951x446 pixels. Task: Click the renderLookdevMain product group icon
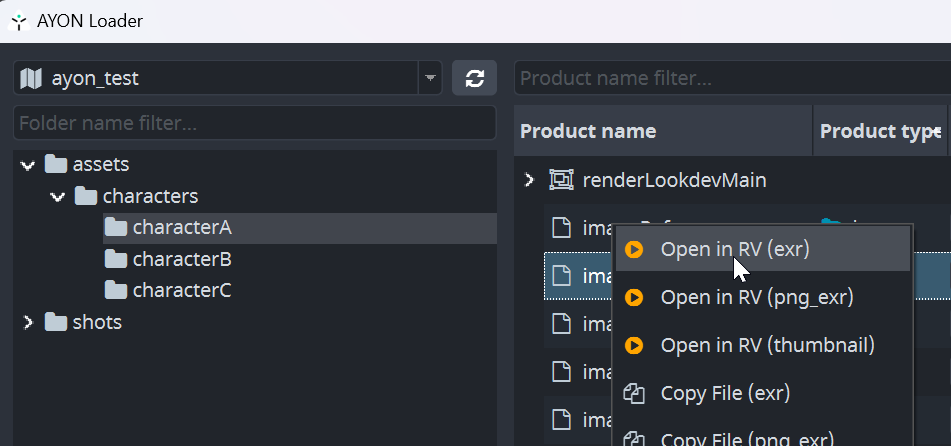561,181
